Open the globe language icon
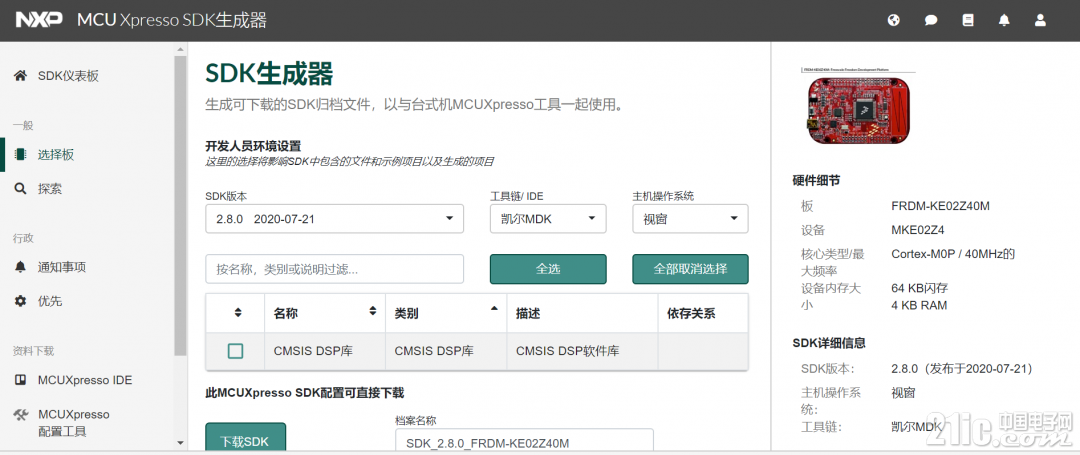1080x455 pixels. click(894, 21)
